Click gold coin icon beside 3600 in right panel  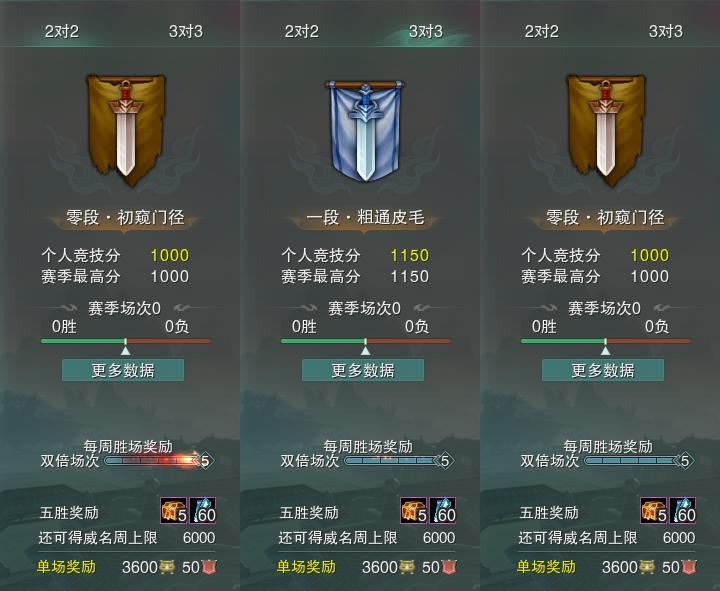tap(646, 568)
